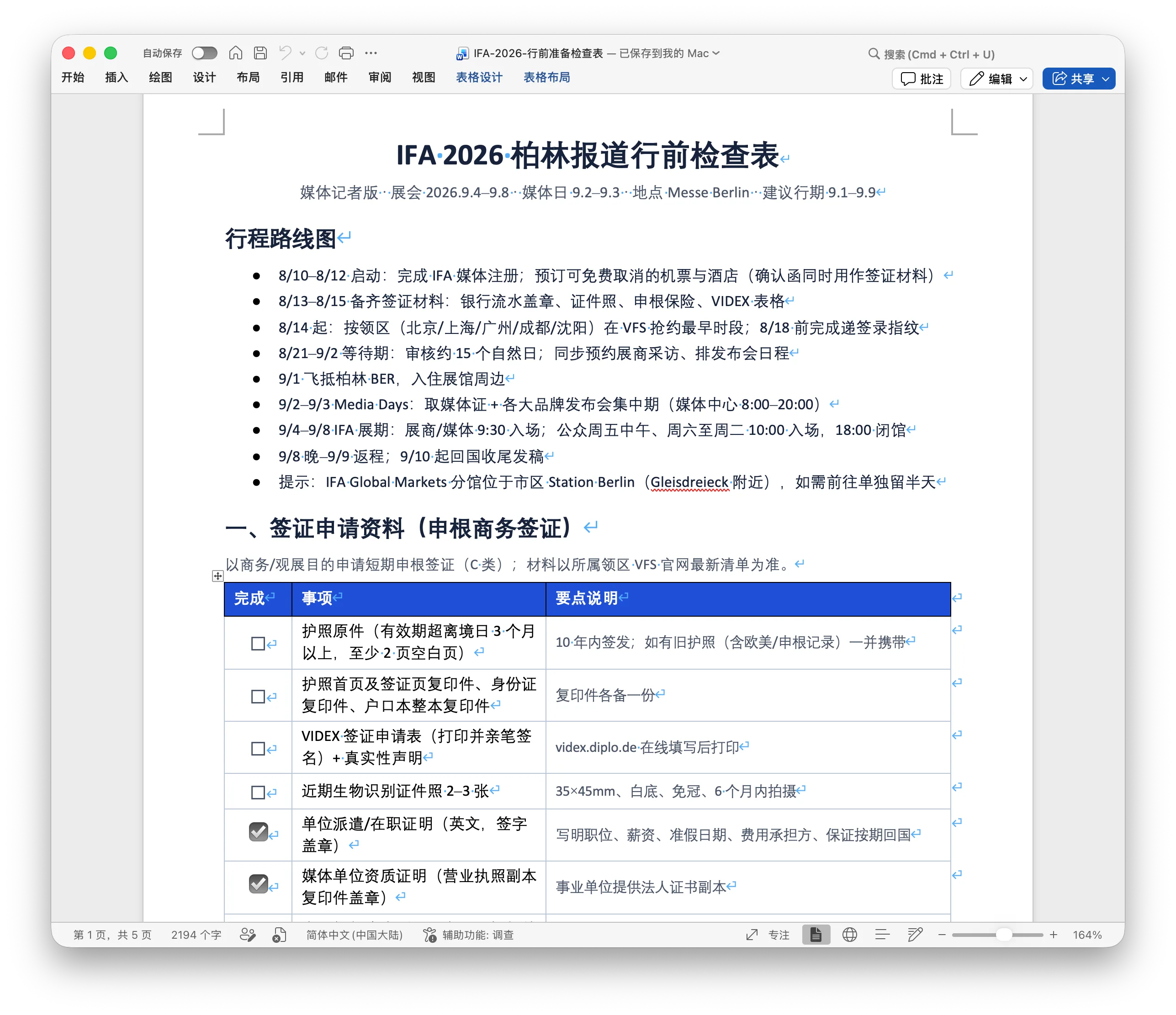
Task: Click the 2194 个字 word count
Action: pyautogui.click(x=196, y=935)
